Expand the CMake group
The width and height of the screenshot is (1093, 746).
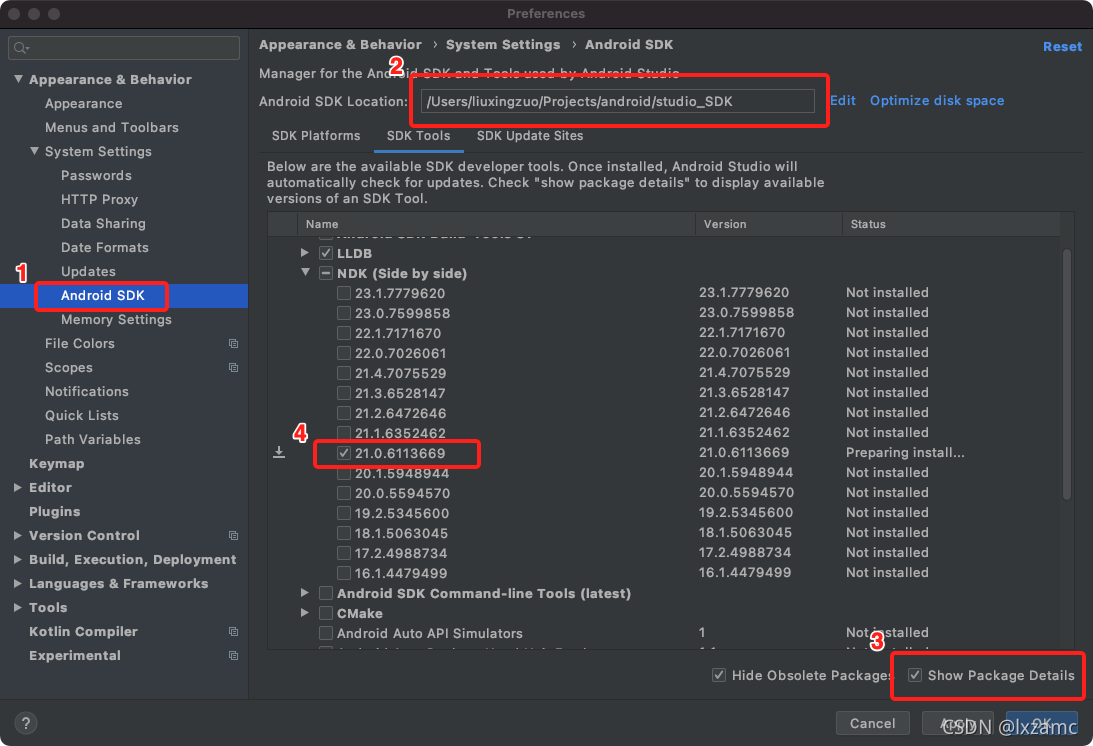pos(305,613)
